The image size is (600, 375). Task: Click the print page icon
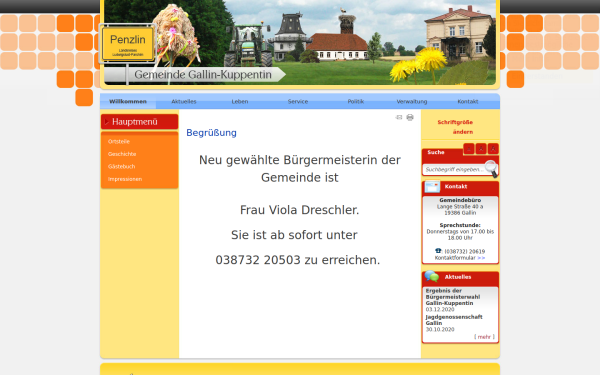click(410, 117)
